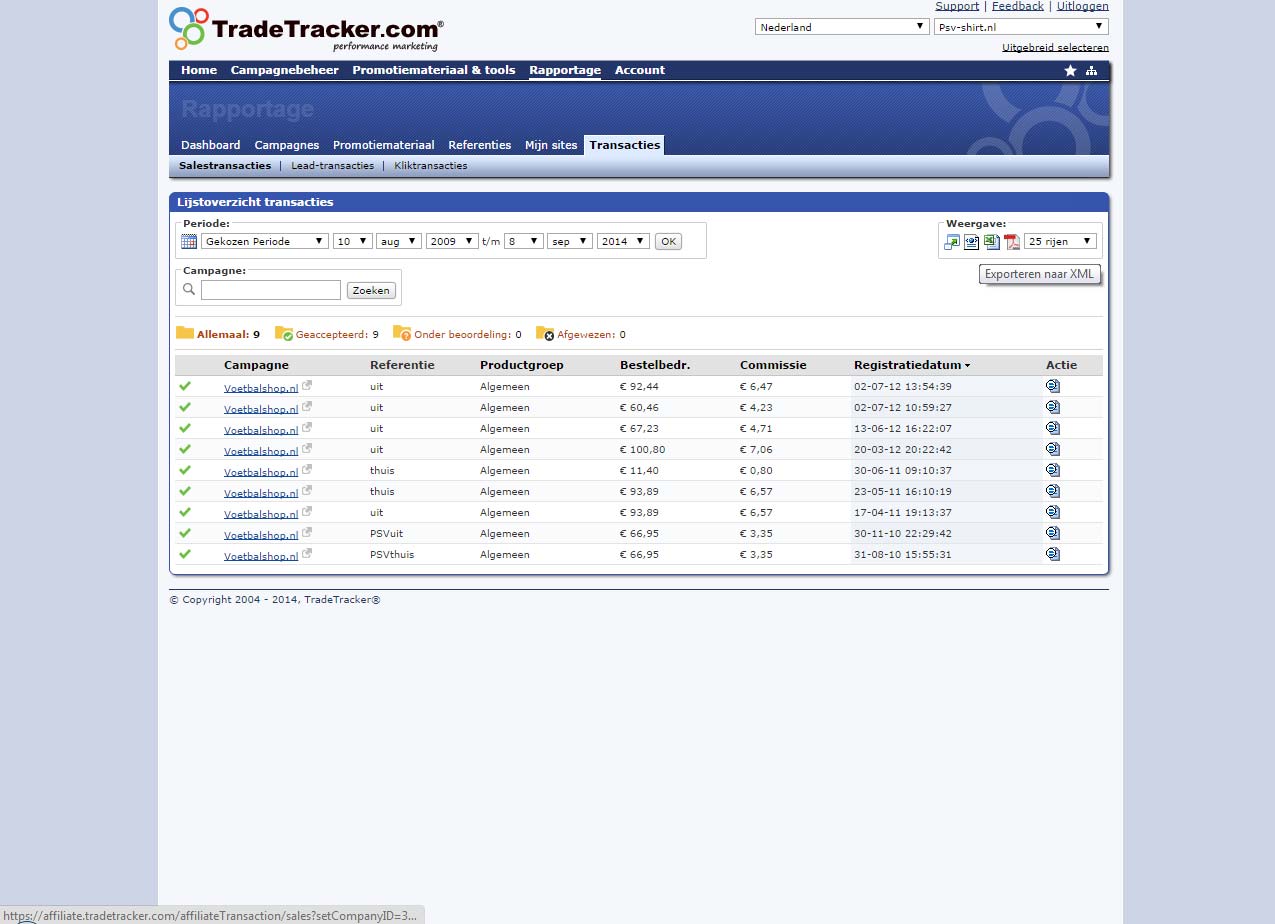Switch to the Campagnes tab
Screen dimensions: 1275x924
click(x=287, y=145)
